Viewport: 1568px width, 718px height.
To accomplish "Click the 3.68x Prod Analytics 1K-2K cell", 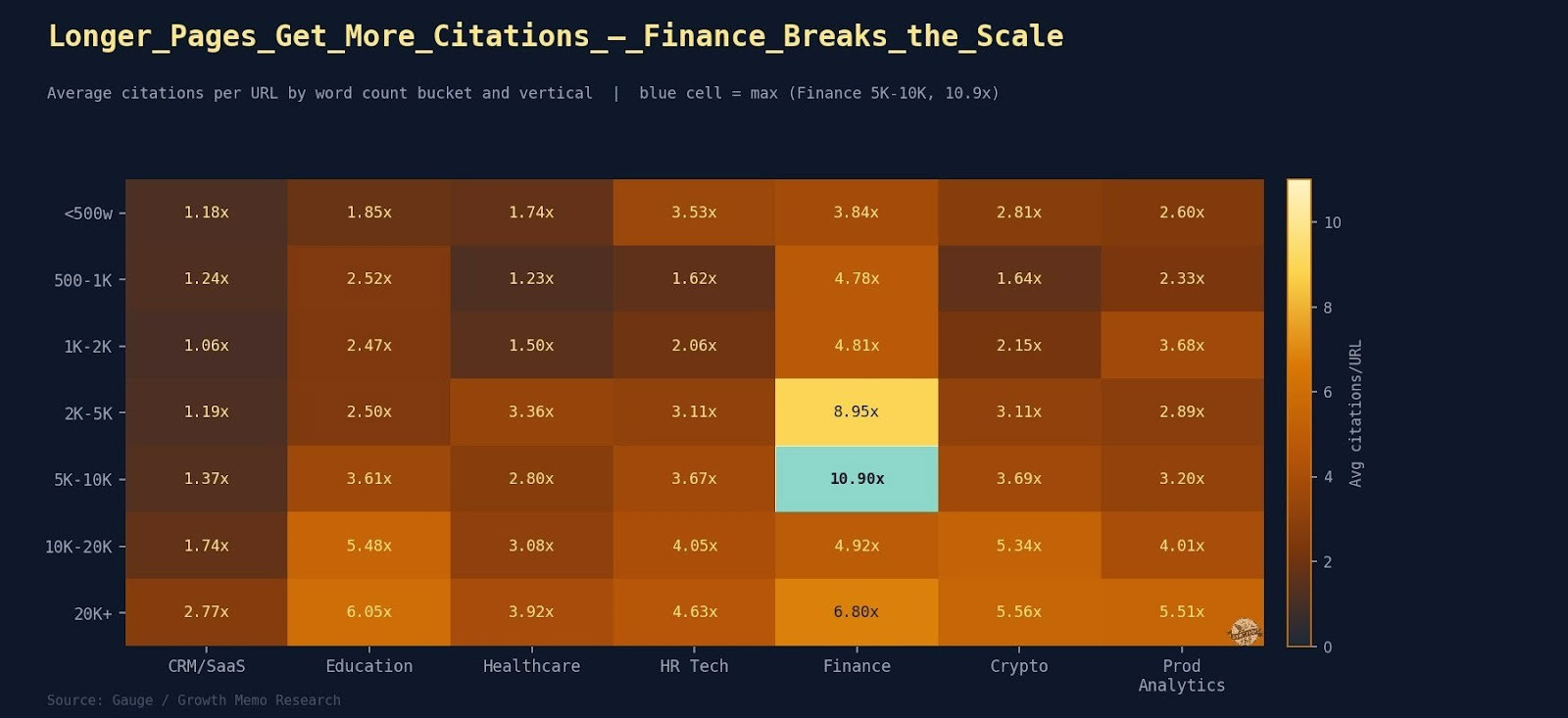I will tap(1182, 346).
